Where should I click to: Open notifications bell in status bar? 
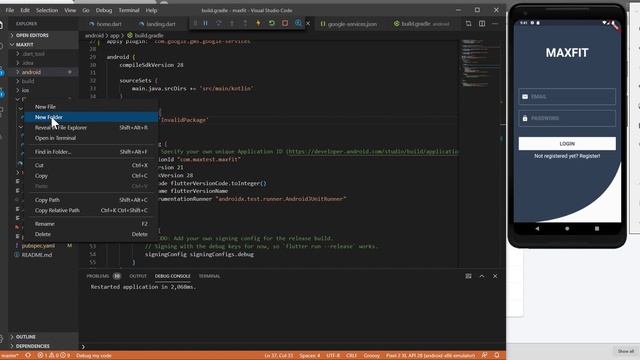(x=497, y=356)
